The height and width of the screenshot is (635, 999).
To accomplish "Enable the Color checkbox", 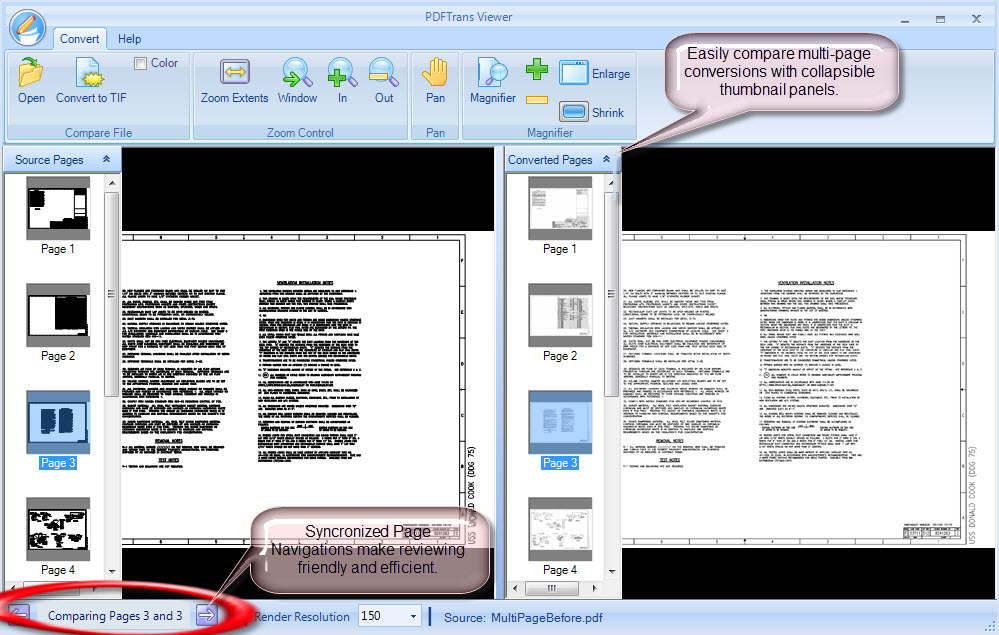I will point(140,63).
